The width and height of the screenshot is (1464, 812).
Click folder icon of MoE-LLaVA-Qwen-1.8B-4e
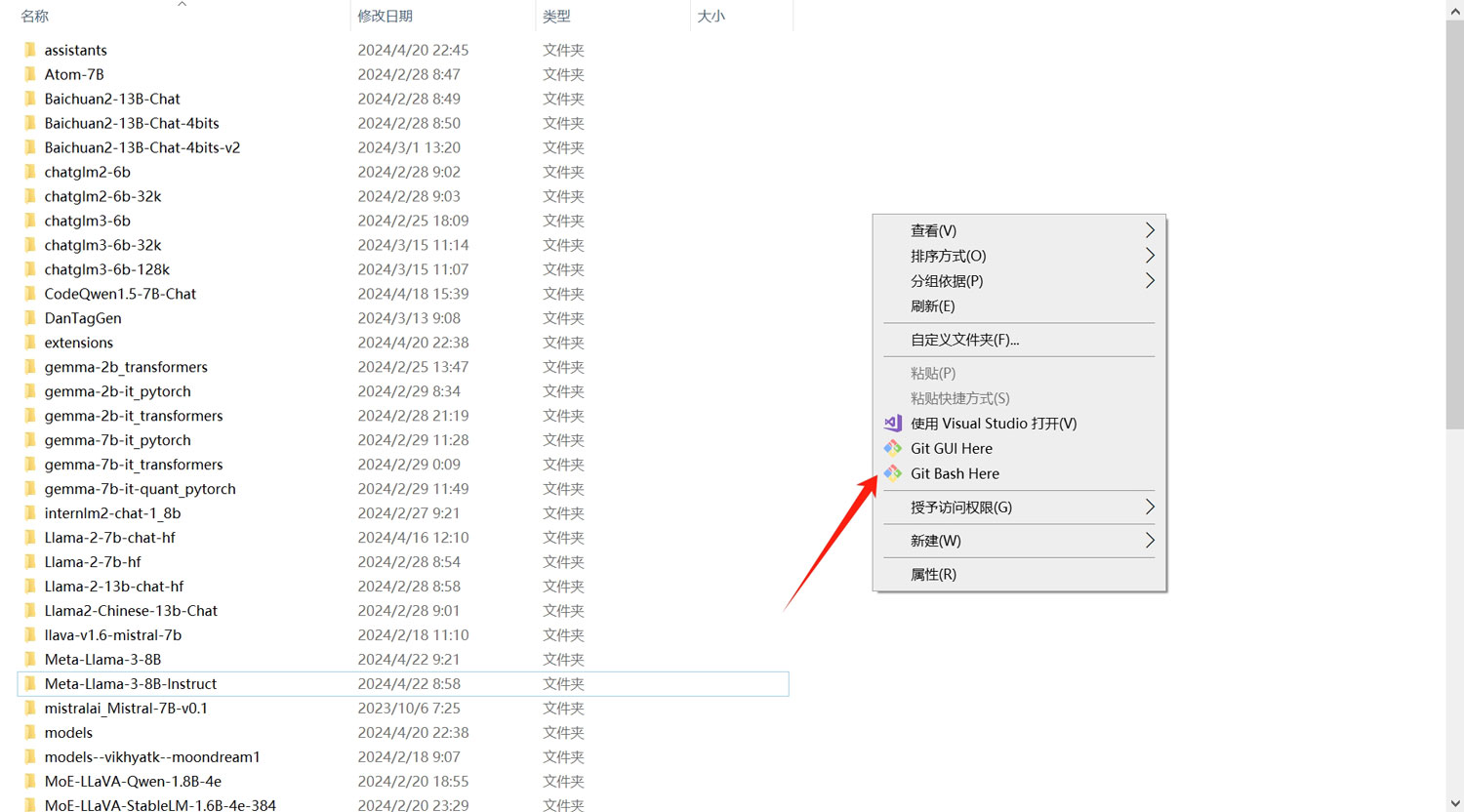coord(30,782)
